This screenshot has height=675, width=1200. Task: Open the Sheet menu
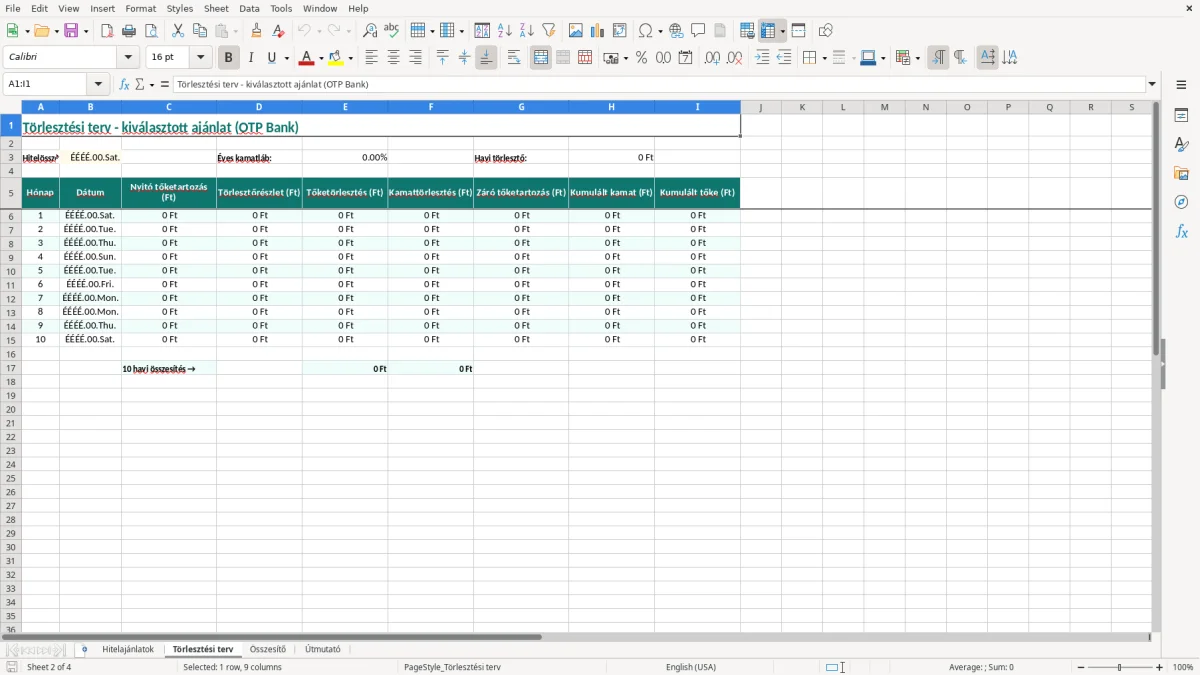[x=216, y=8]
